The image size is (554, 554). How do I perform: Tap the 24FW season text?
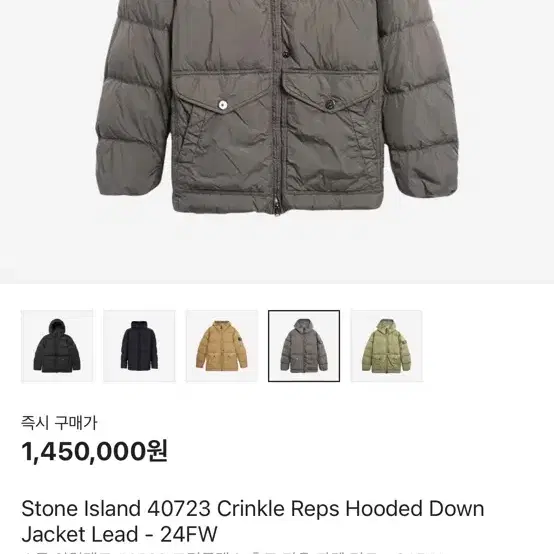pos(188,534)
